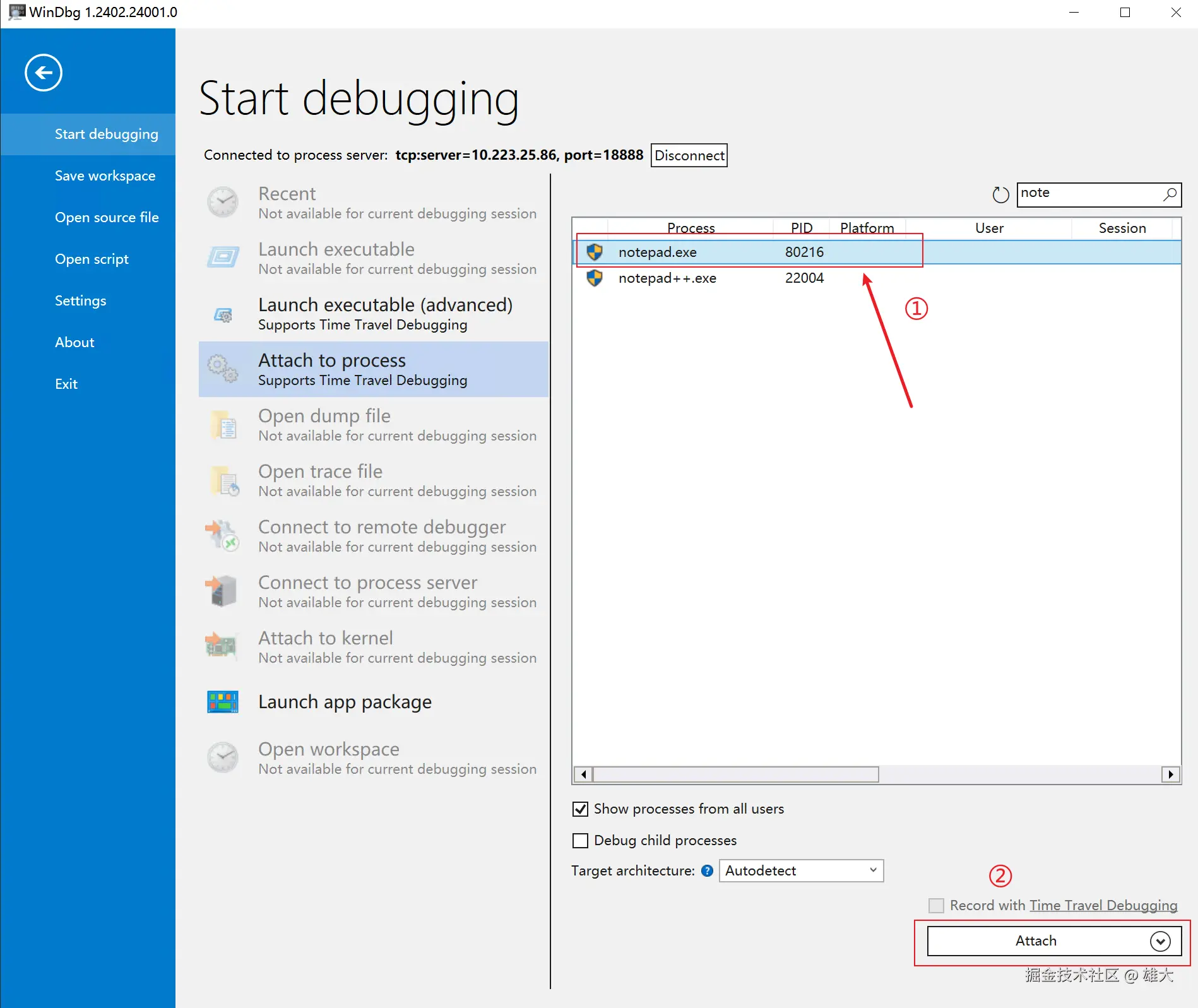This screenshot has height=1008, width=1198.
Task: Sort by Platform column header
Action: pyautogui.click(x=867, y=228)
